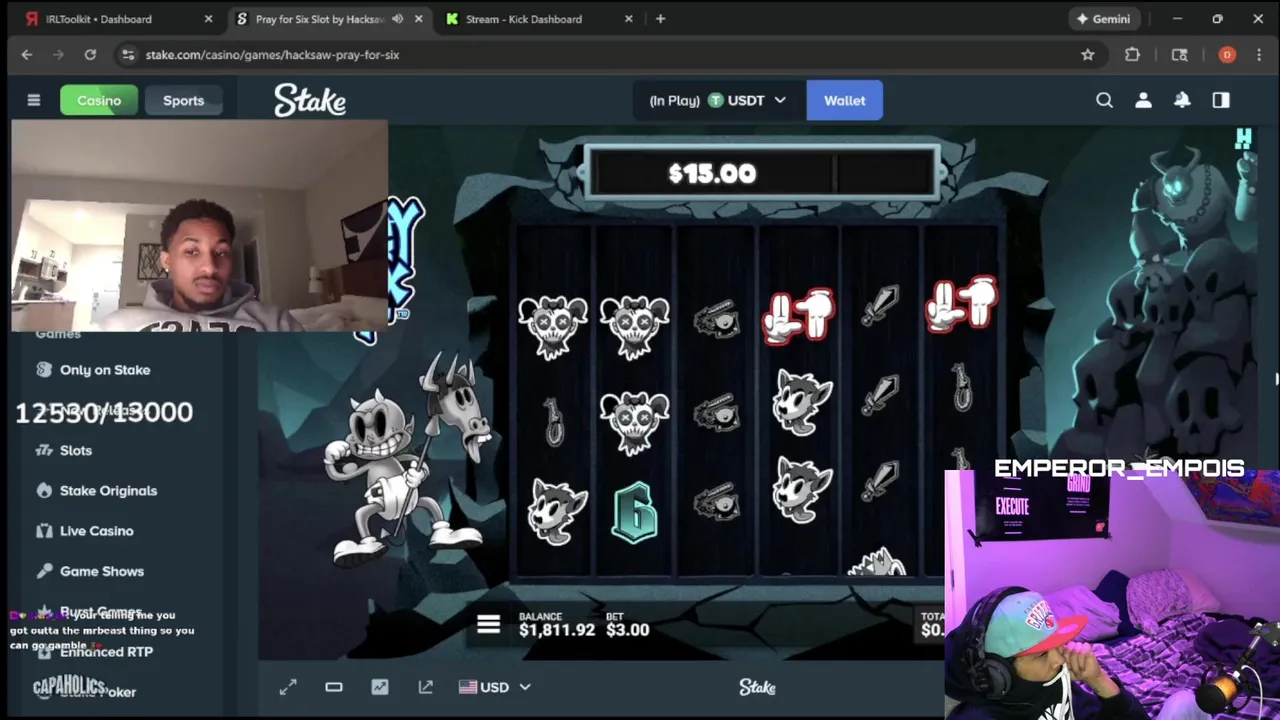Open Enhanced RTP category
1280x720 pixels.
click(106, 652)
